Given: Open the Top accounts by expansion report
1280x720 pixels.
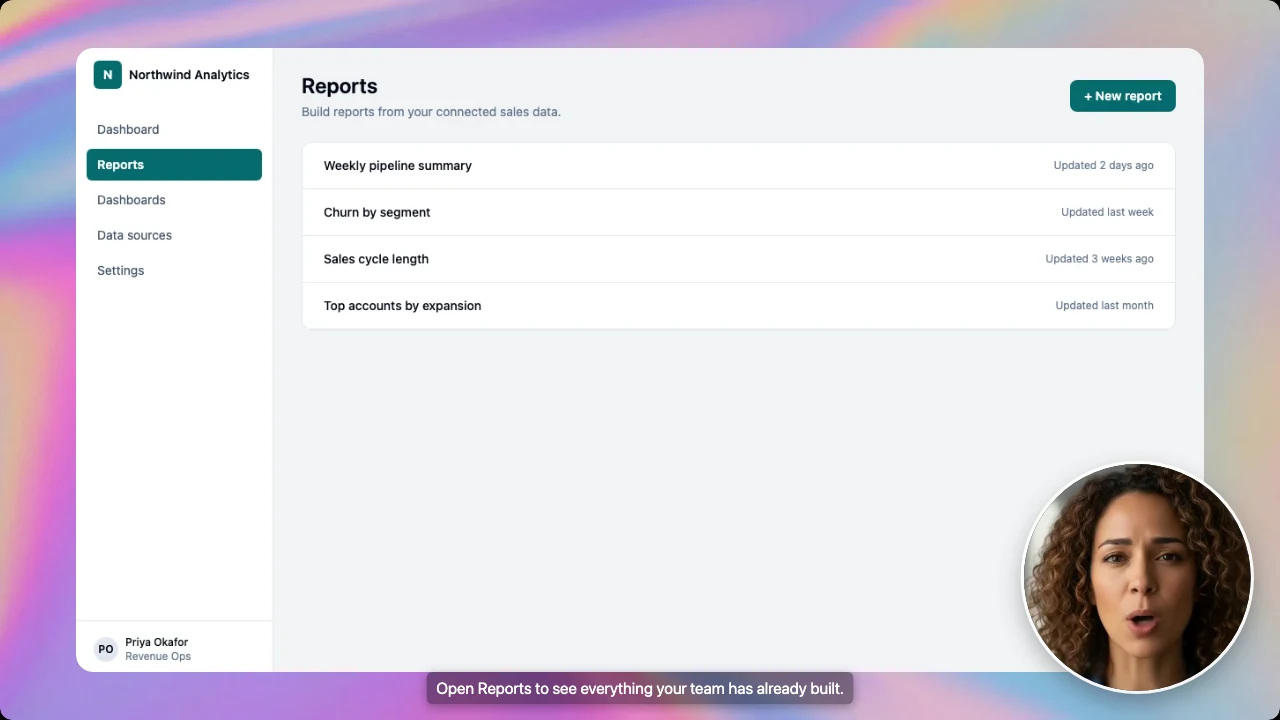Looking at the screenshot, I should click(738, 305).
